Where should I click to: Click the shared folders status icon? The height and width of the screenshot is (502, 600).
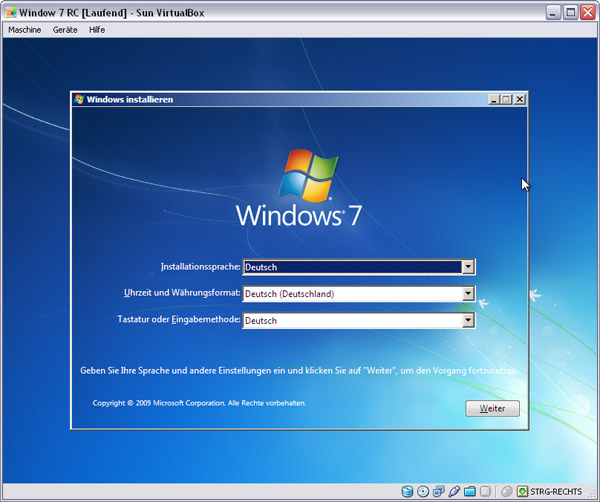click(470, 492)
